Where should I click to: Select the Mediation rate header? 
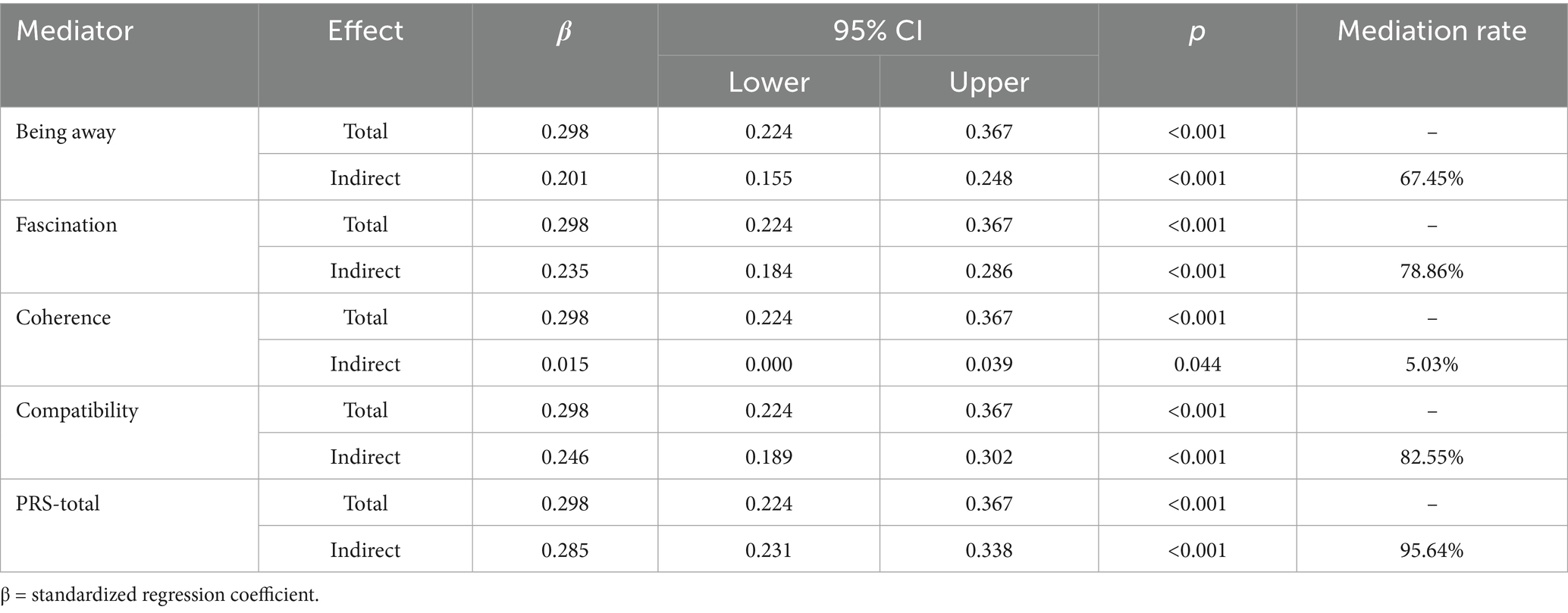pos(1432,31)
